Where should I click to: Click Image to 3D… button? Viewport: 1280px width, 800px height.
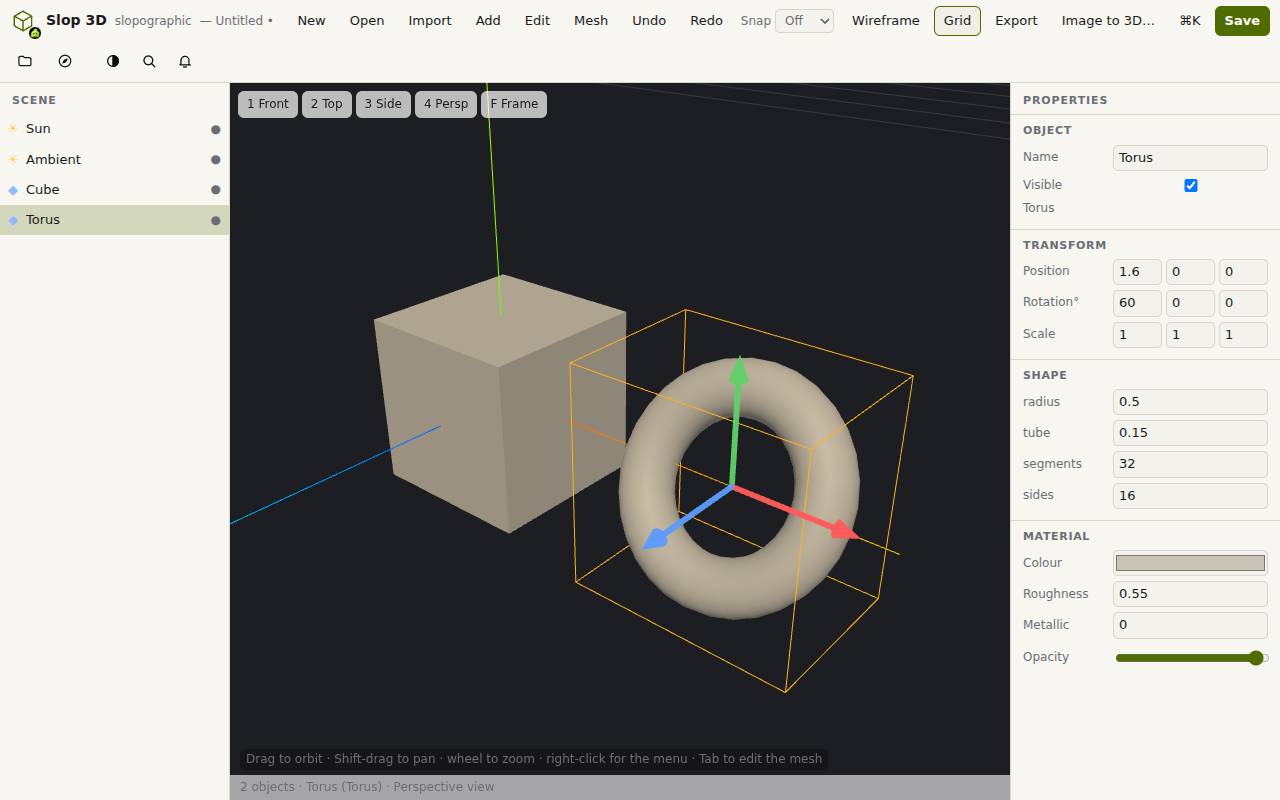[1108, 20]
